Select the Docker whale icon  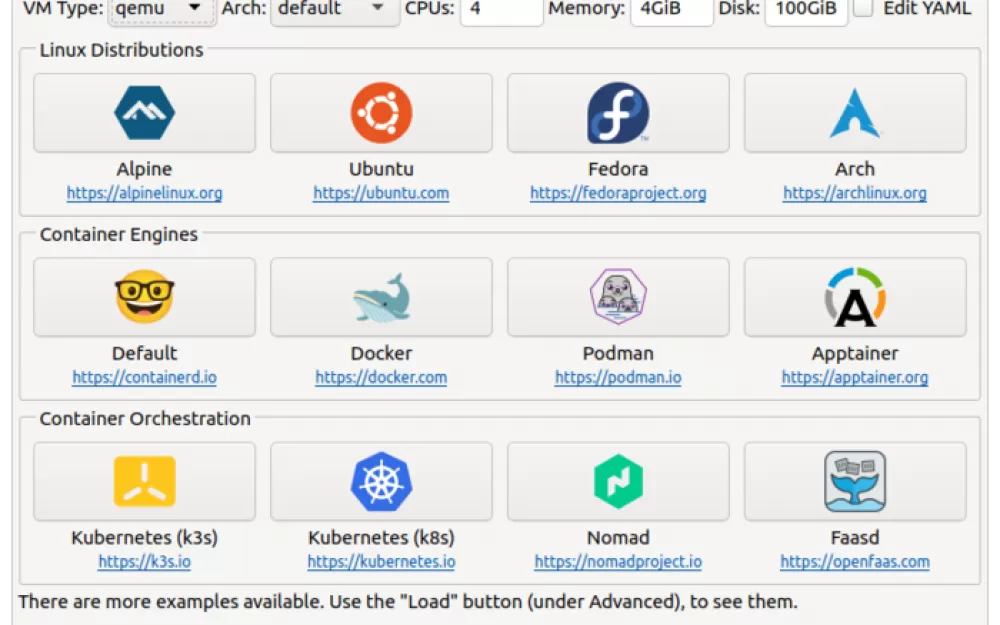pyautogui.click(x=381, y=297)
